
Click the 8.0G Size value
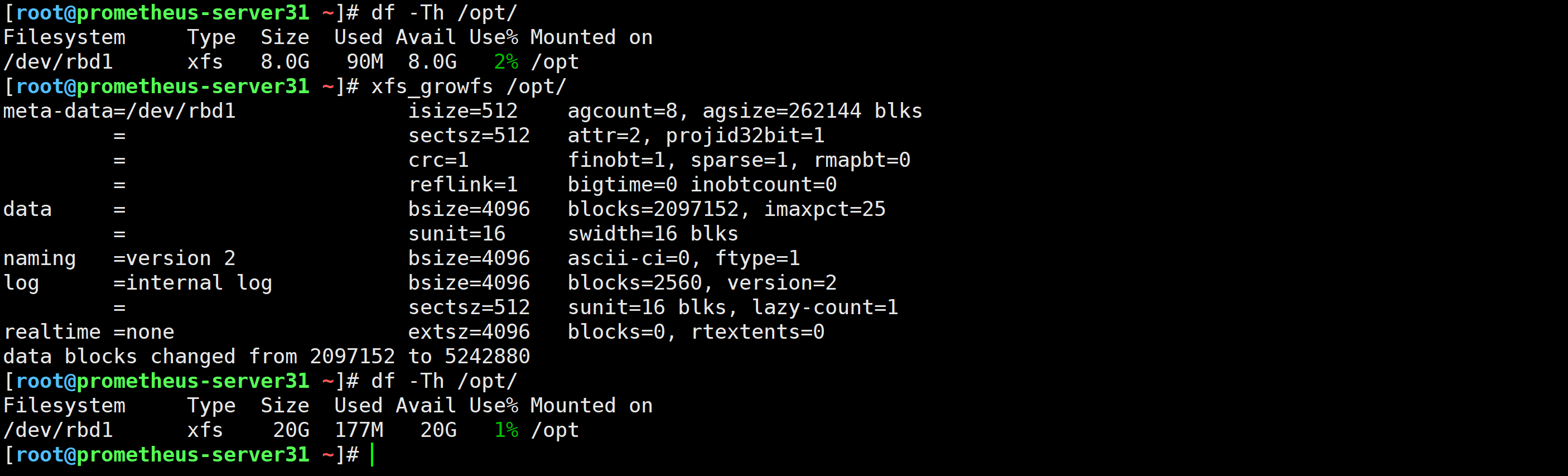(284, 62)
